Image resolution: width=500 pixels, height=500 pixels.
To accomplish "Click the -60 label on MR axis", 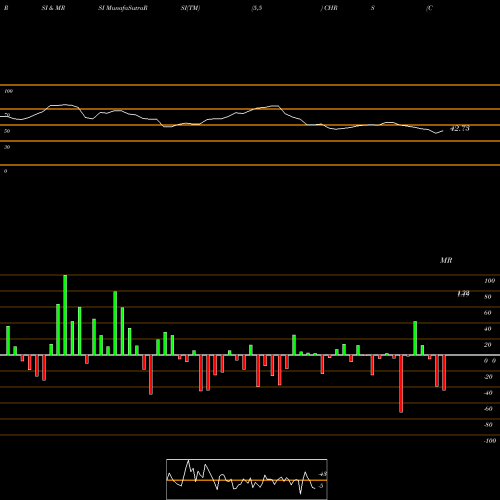I will click(x=488, y=409).
